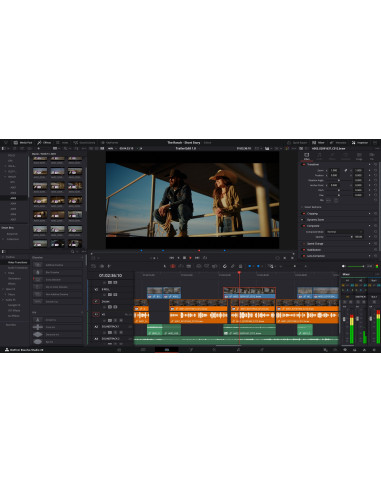Select the red-outlined clip on the B-ROLL track
The width and height of the screenshot is (381, 492).
click(249, 293)
